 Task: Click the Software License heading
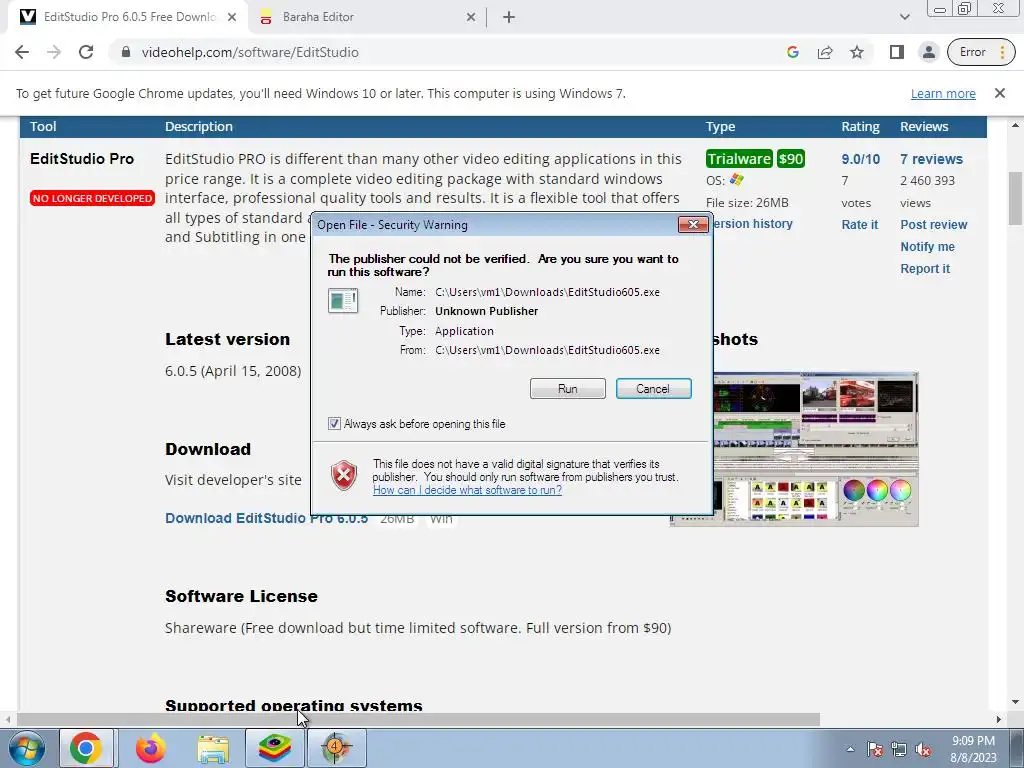(x=241, y=596)
